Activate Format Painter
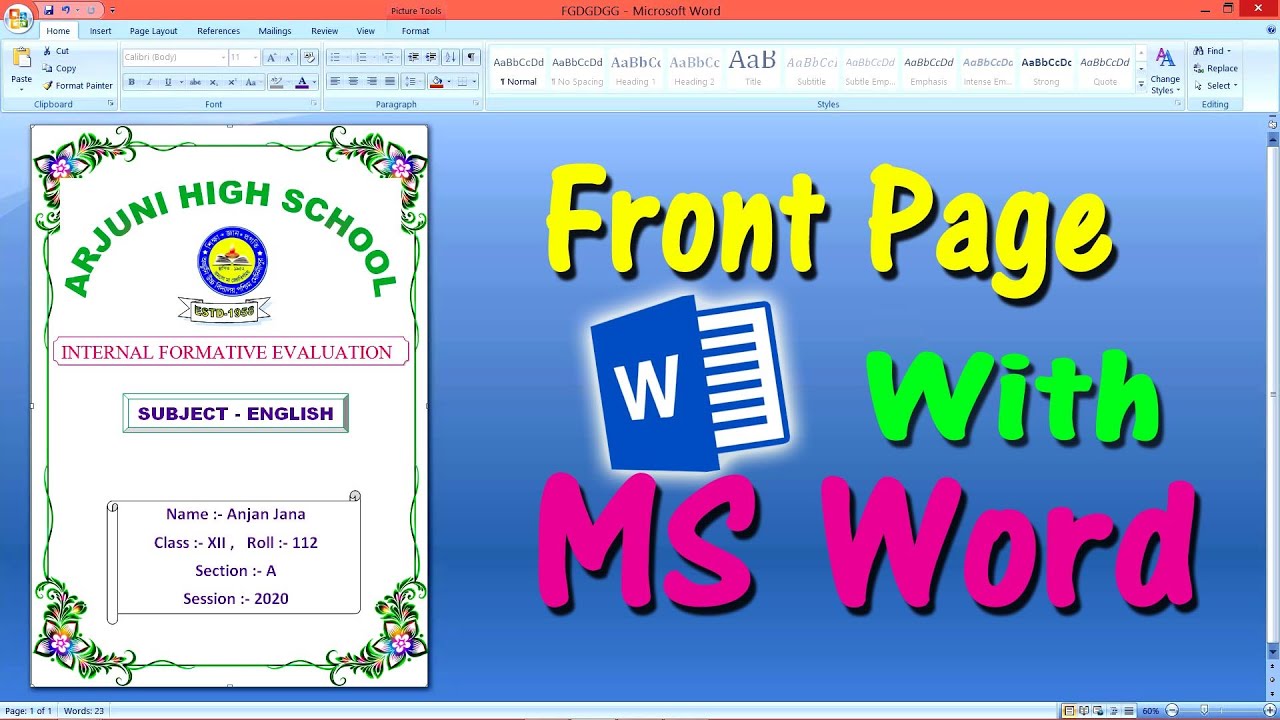This screenshot has width=1280, height=720. [x=78, y=85]
